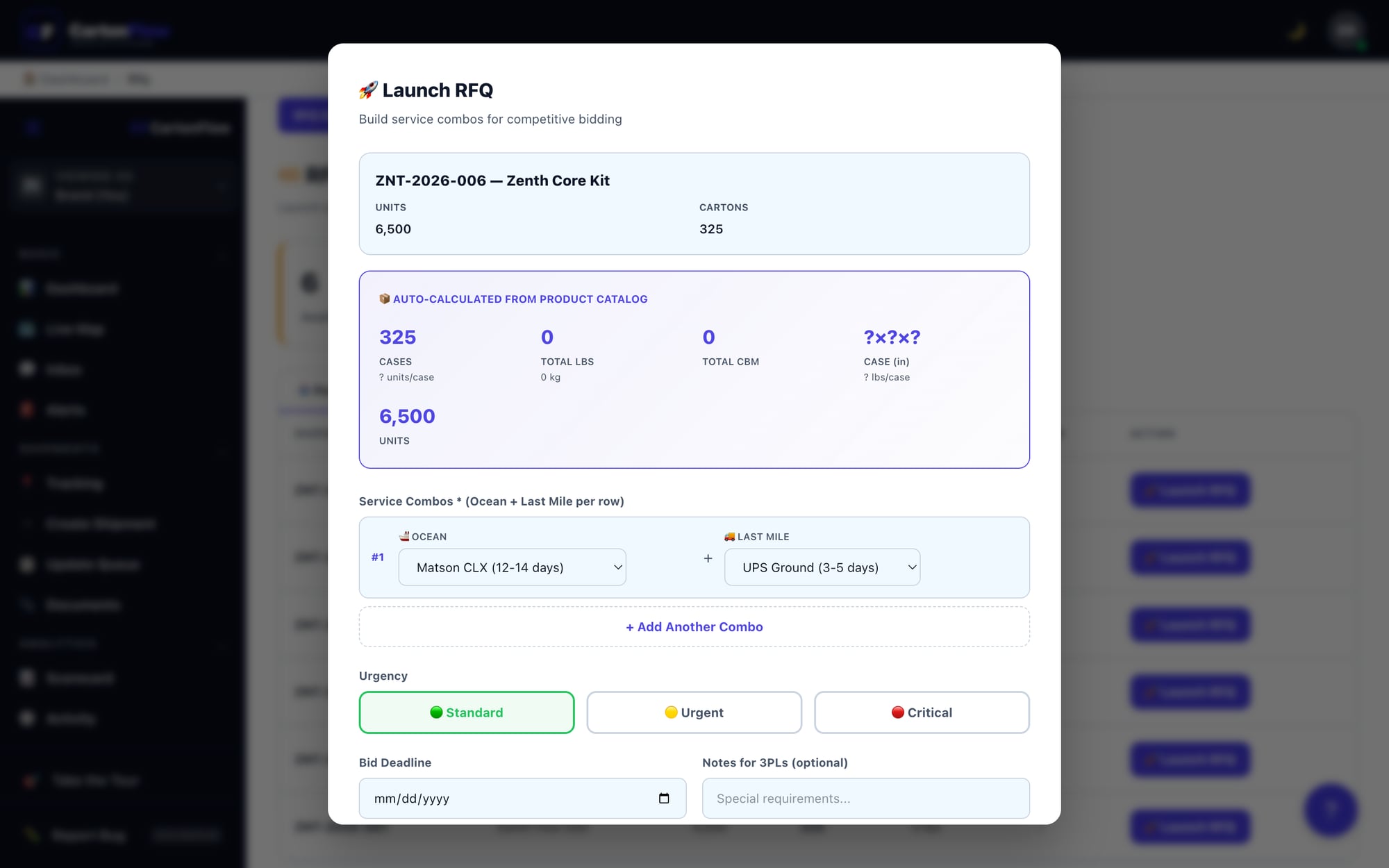Open the round help button at bottom right
1389x868 pixels.
pyautogui.click(x=1330, y=809)
